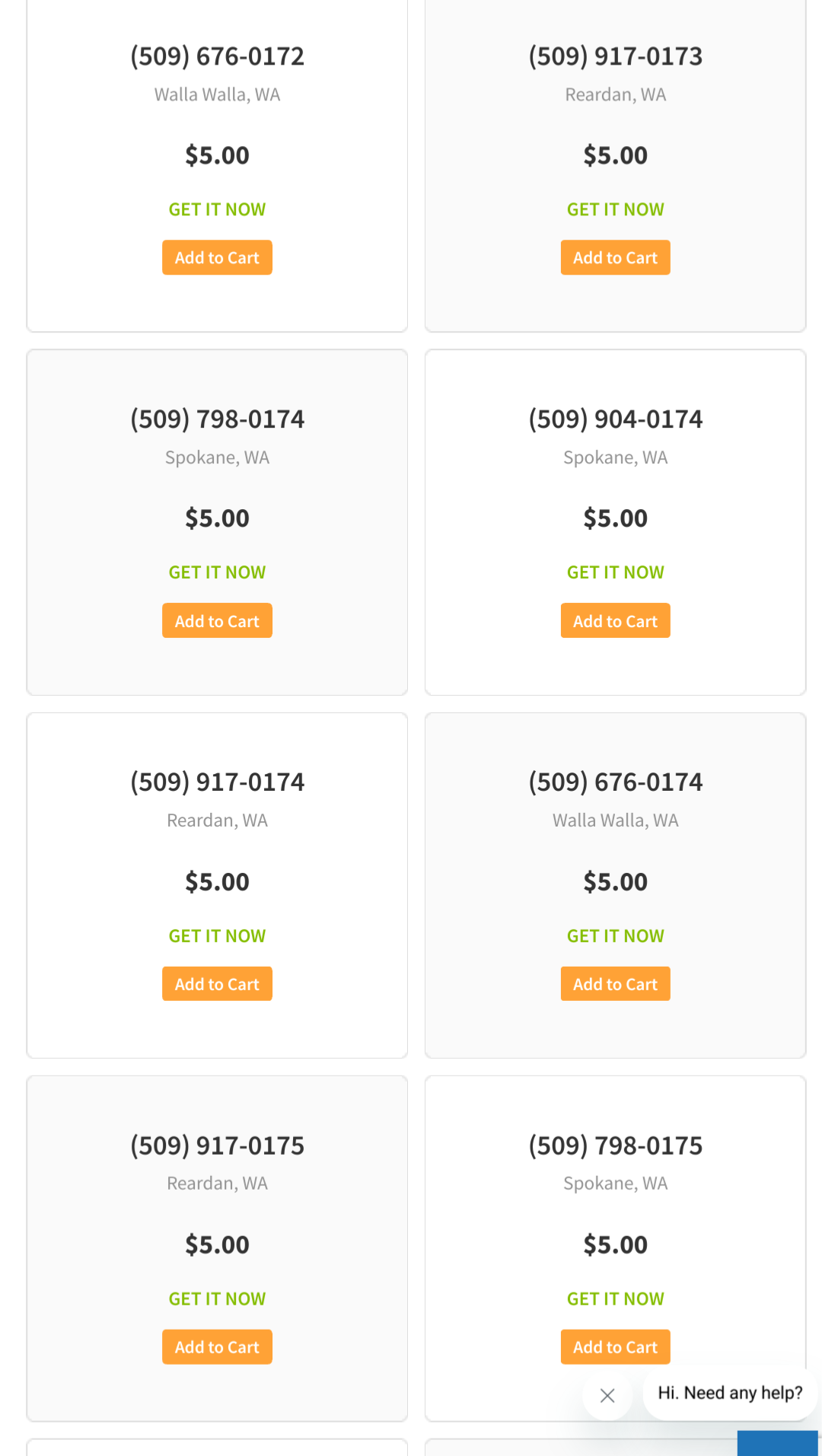Image resolution: width=822 pixels, height=1456 pixels.
Task: Click GET IT NOW for (509) 904-0174
Action: coord(615,572)
